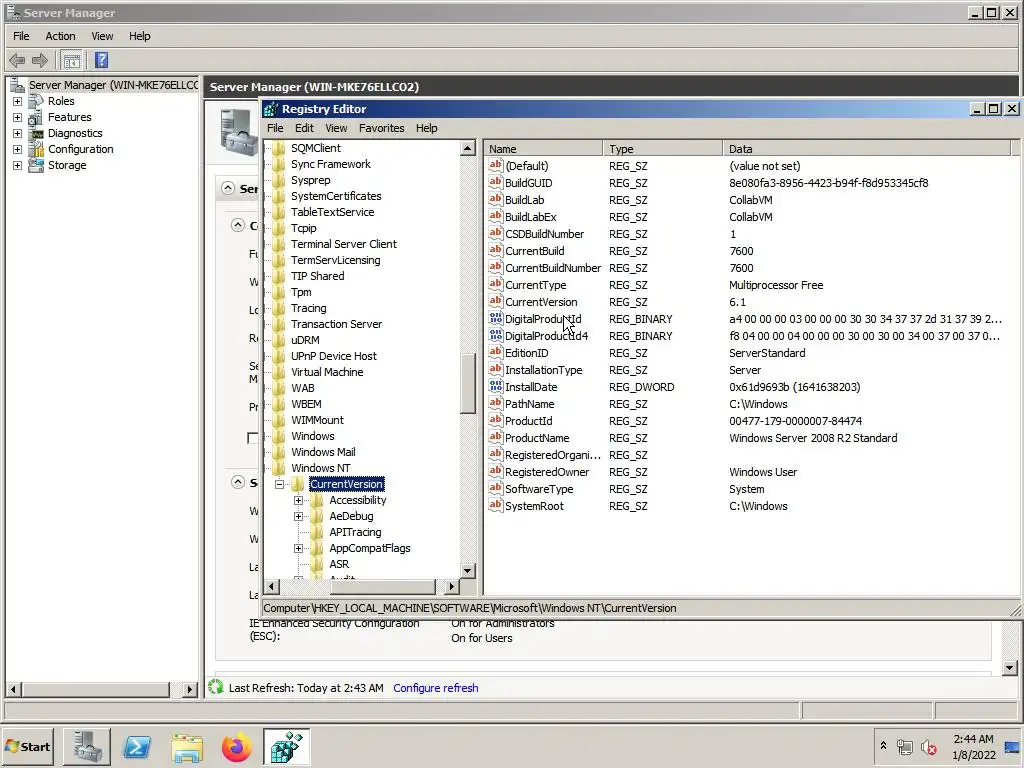Expand the Roles tree node

coord(18,101)
